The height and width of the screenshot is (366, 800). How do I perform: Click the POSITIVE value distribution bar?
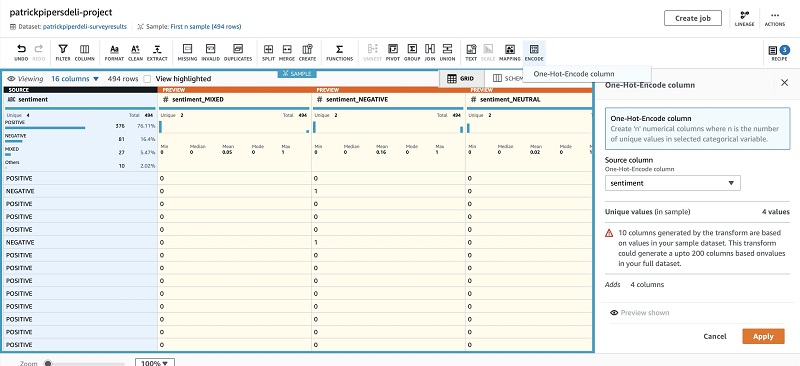click(45, 128)
